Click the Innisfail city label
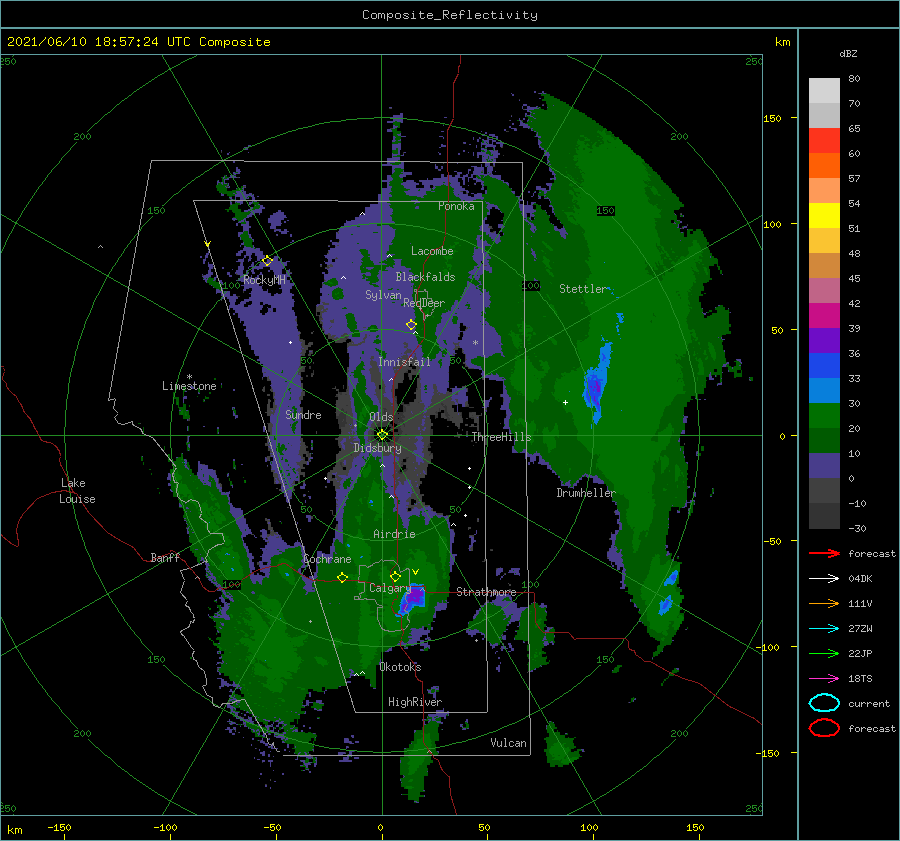This screenshot has height=841, width=900. tap(404, 362)
